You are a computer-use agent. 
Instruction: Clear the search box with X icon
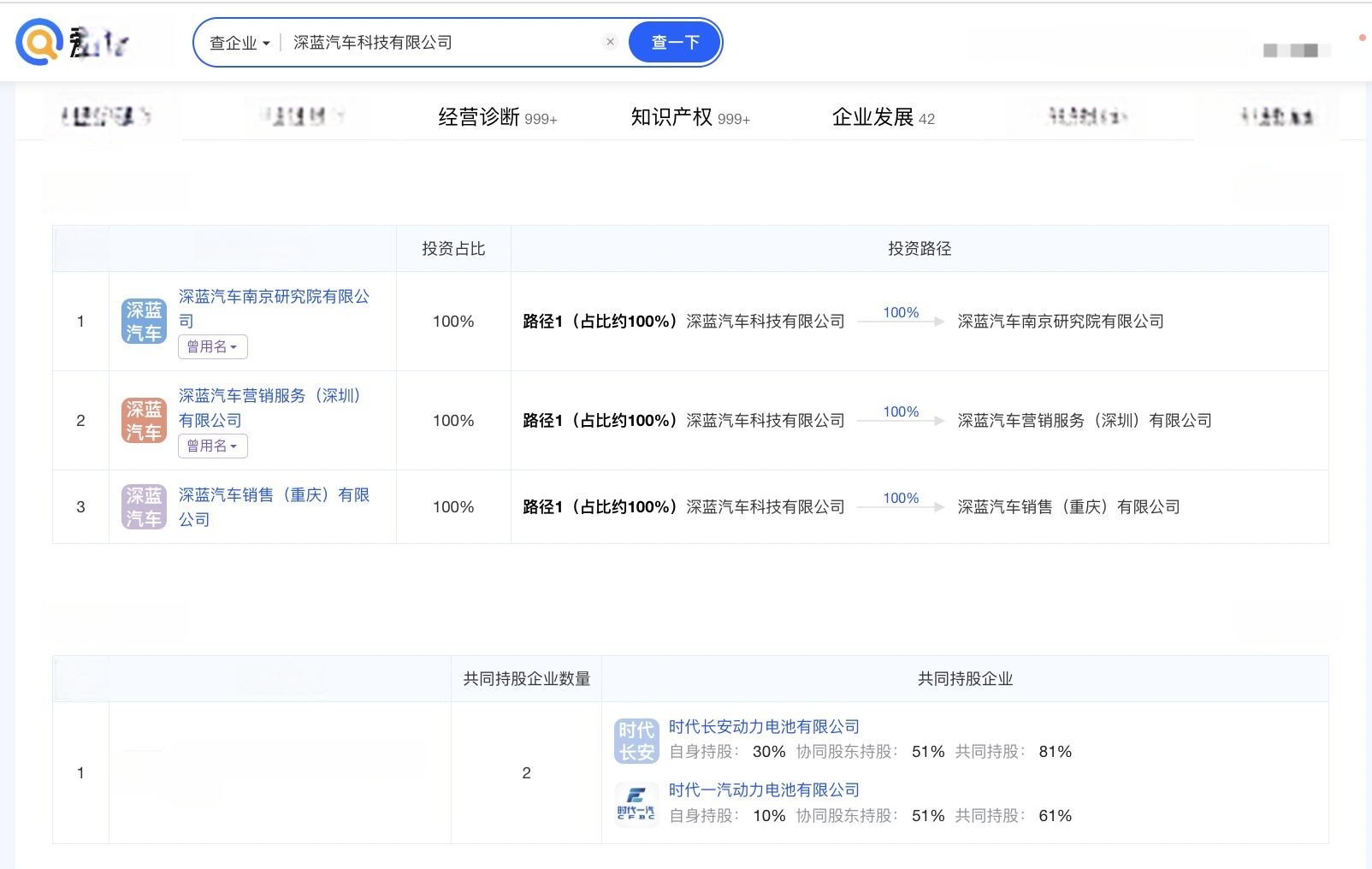pyautogui.click(x=610, y=42)
